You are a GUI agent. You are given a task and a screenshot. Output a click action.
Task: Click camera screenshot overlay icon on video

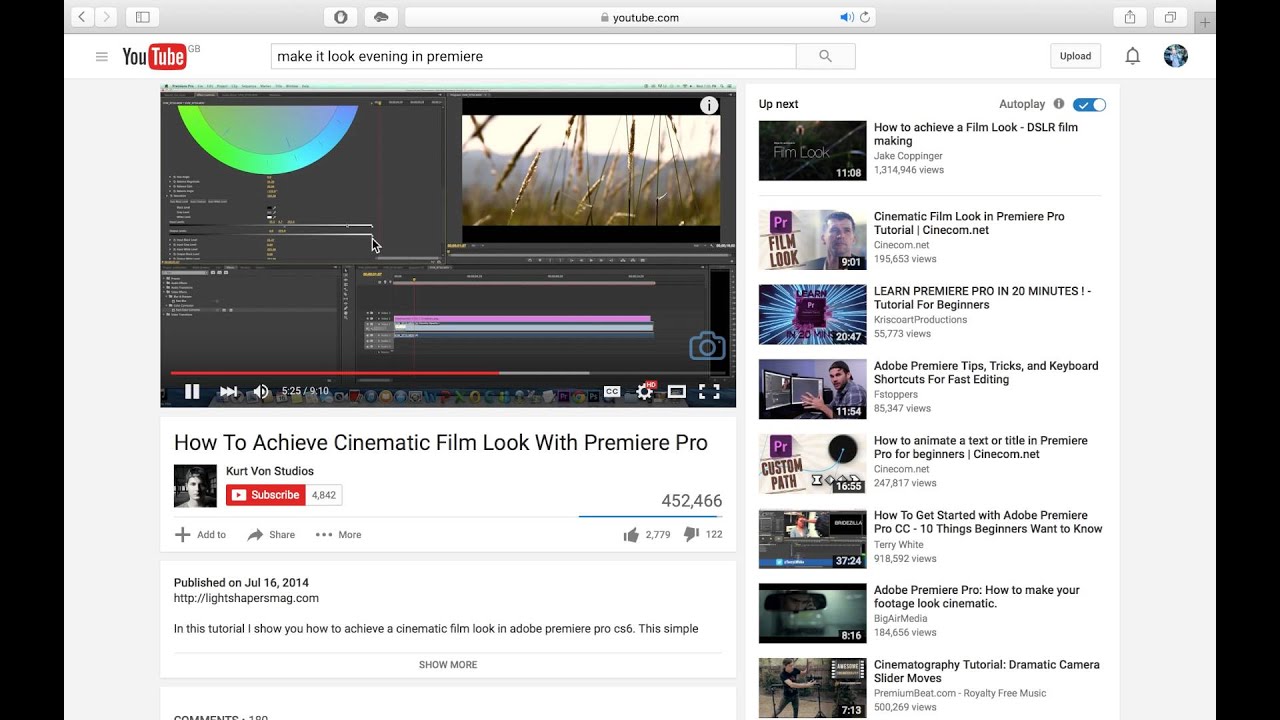(707, 346)
